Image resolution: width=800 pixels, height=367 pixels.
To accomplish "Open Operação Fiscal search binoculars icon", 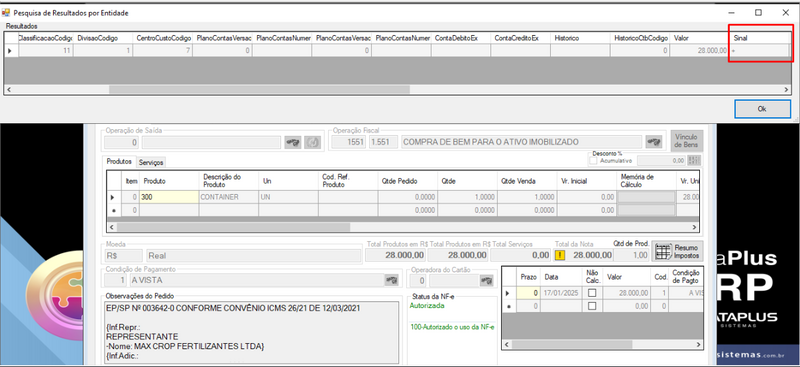I will coord(654,142).
